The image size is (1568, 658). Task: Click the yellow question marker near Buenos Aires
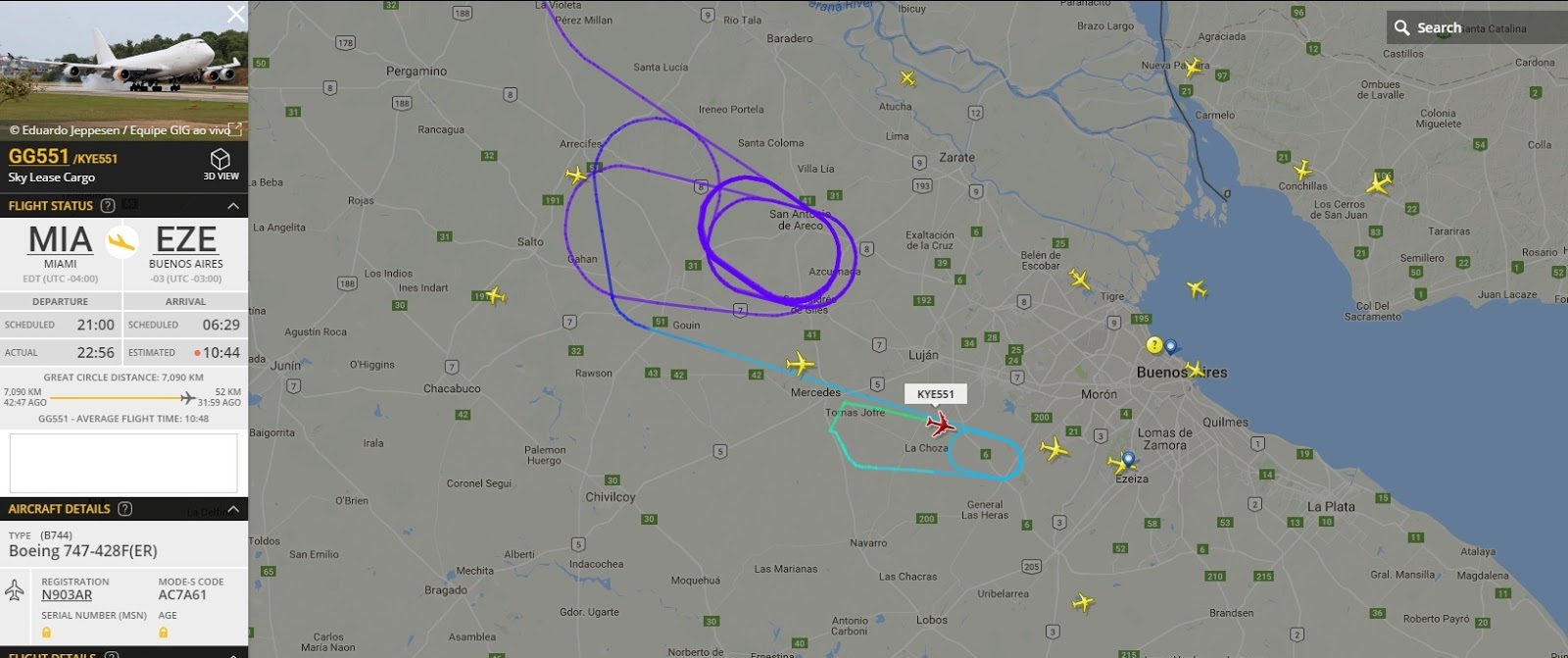tap(1154, 345)
